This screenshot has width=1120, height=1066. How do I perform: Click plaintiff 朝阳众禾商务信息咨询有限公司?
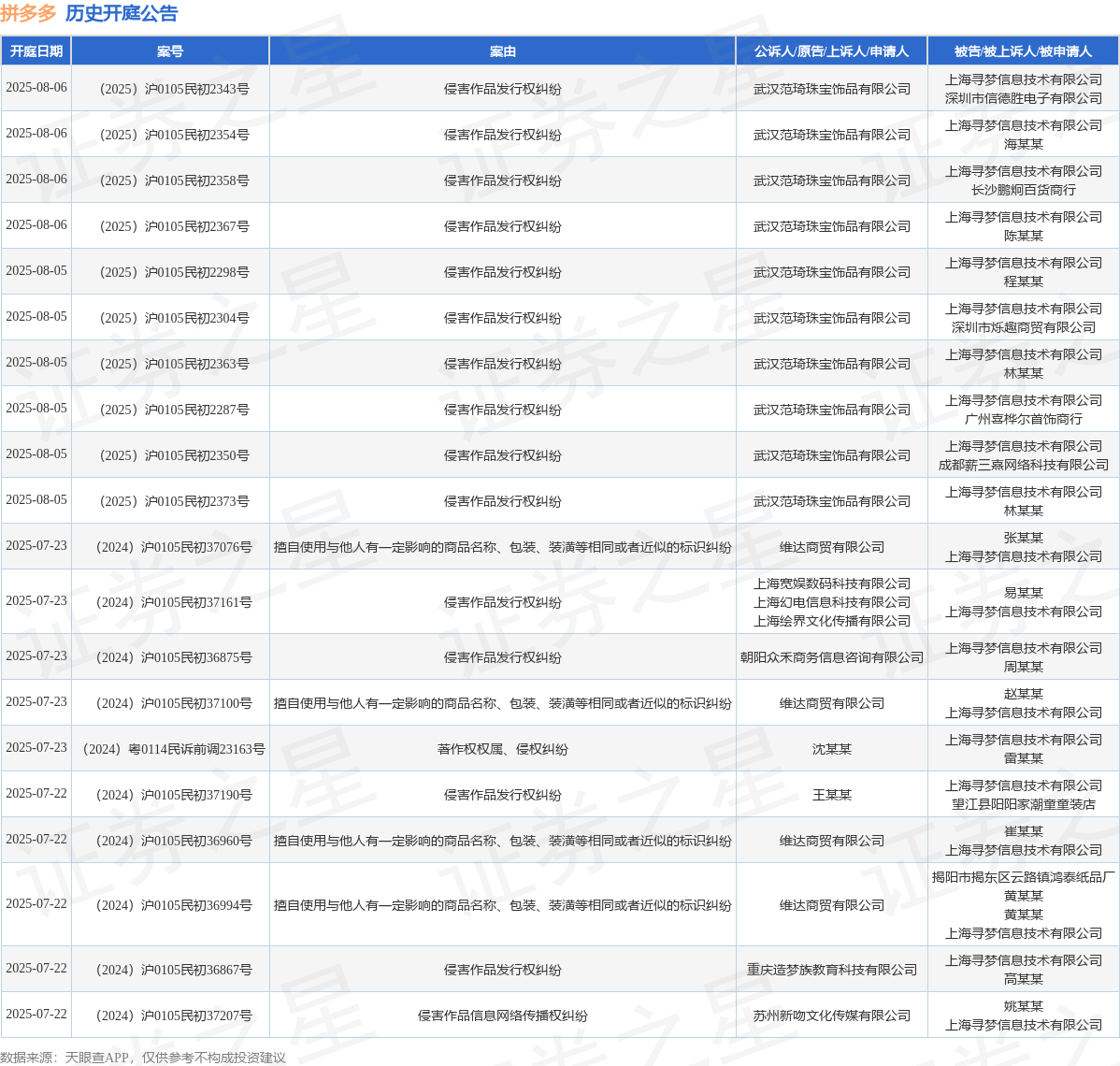(831, 657)
